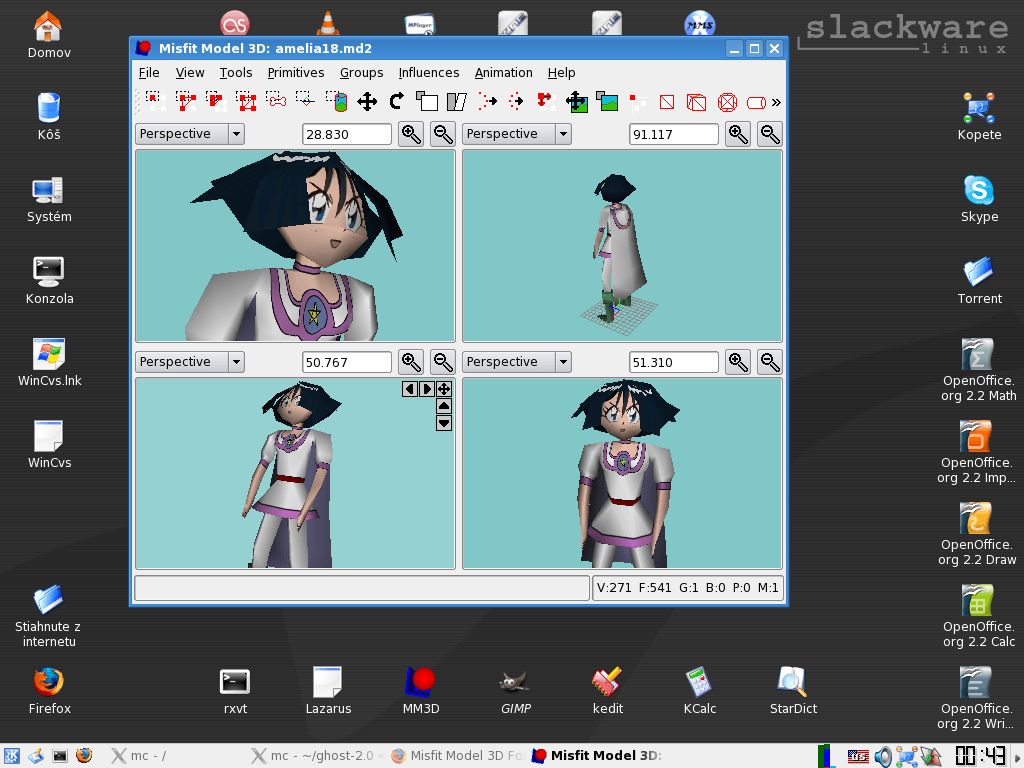Open the Perspective dropdown in top-left viewport

point(189,134)
